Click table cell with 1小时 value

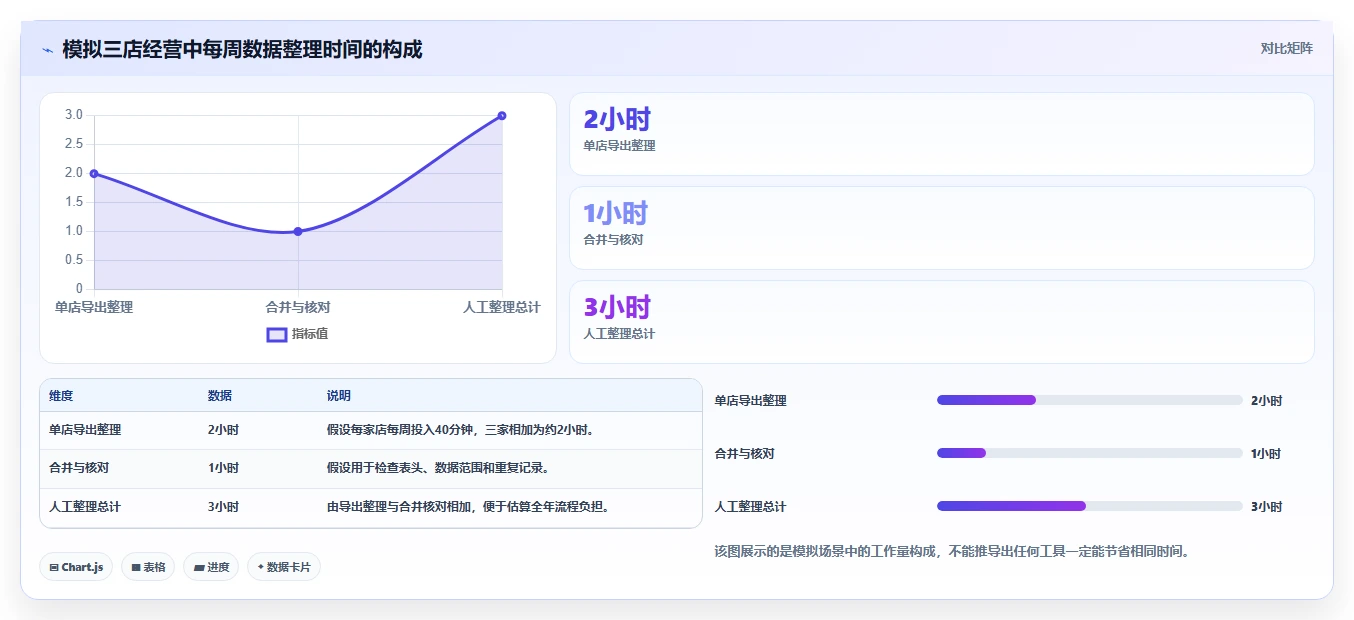tap(223, 468)
